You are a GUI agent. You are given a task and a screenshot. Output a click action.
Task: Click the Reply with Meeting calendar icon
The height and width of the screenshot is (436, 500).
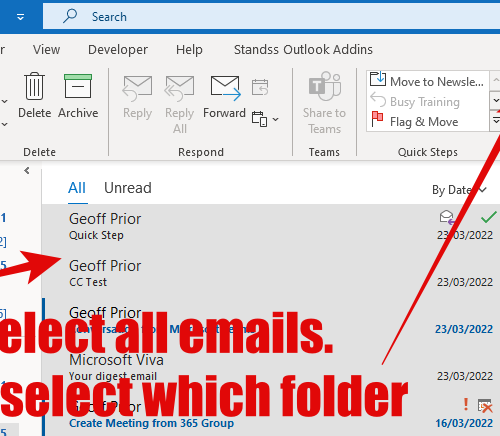click(x=260, y=87)
